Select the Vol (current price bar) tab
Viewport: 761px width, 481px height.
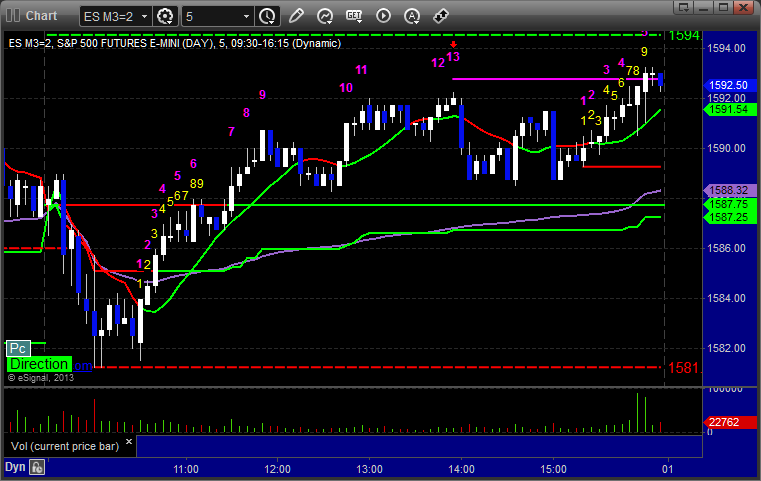coord(65,446)
